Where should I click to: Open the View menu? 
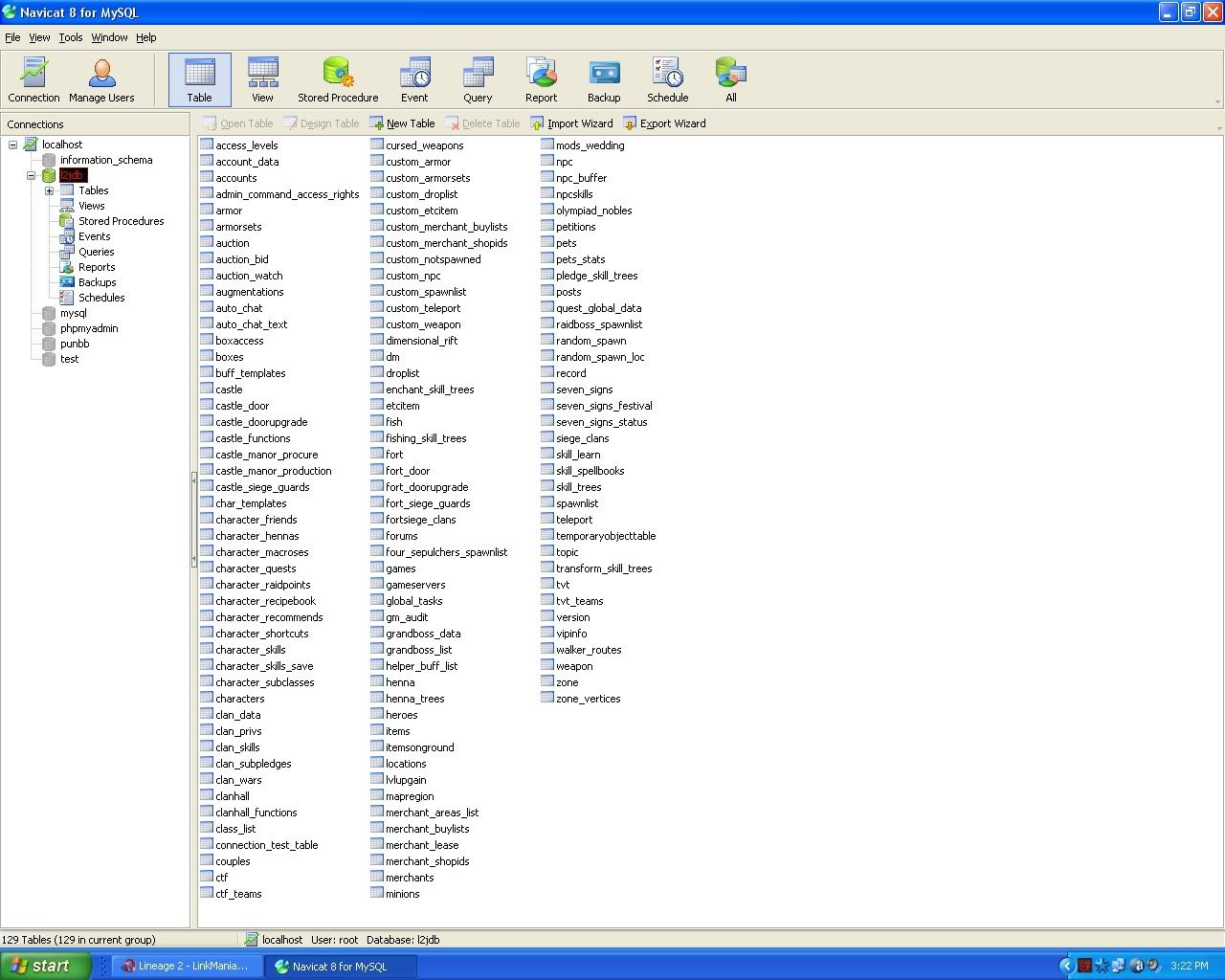point(39,37)
